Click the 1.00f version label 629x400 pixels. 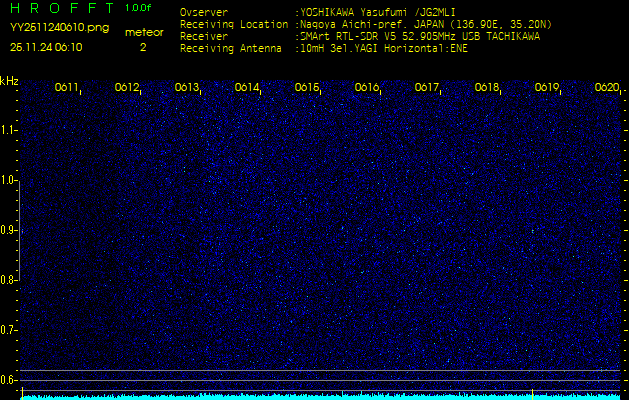click(x=139, y=8)
